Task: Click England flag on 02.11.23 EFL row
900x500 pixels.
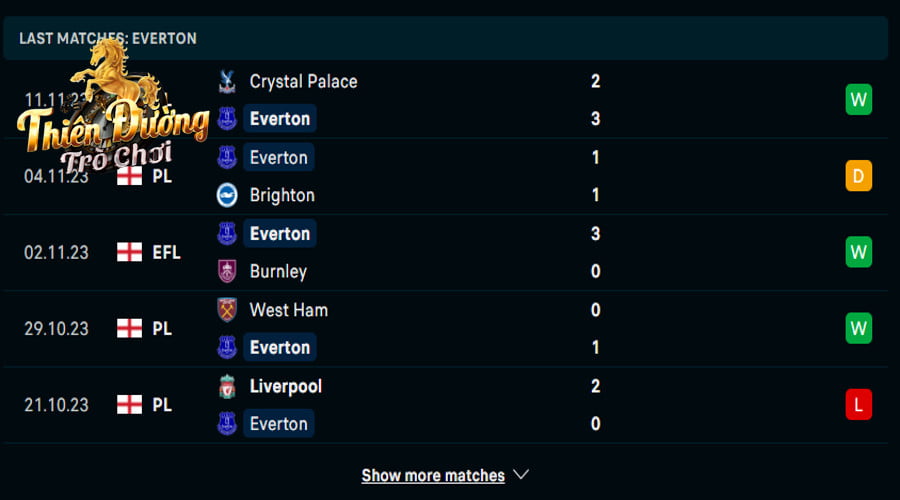Action: tap(129, 252)
